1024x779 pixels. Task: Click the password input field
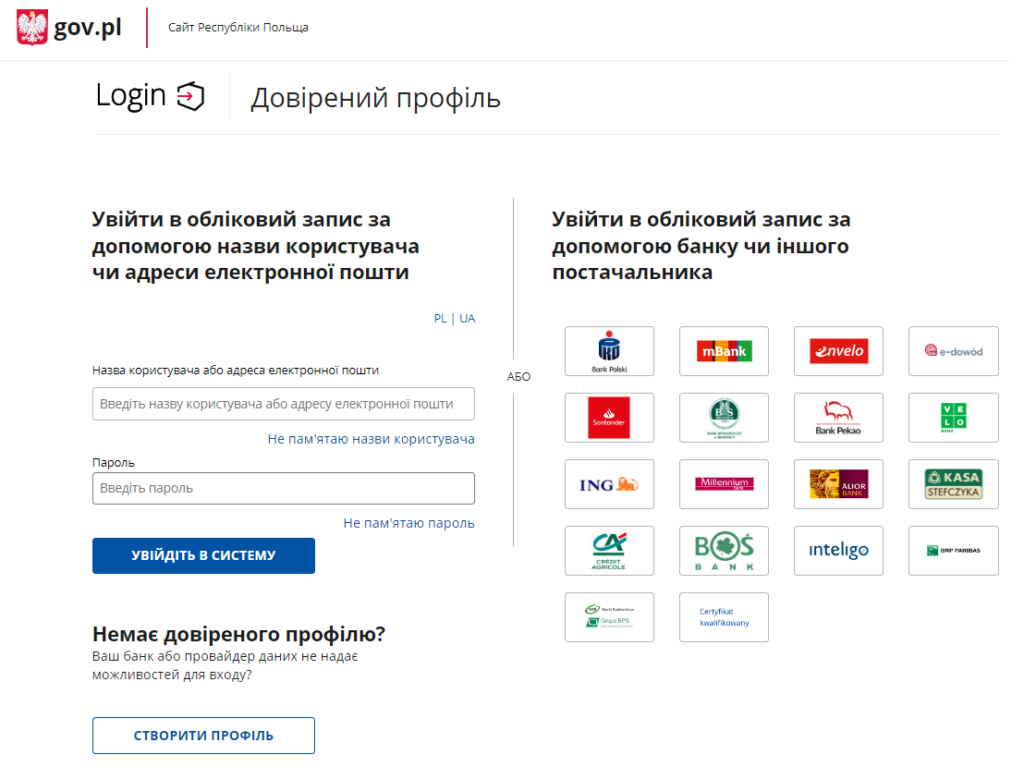point(284,488)
